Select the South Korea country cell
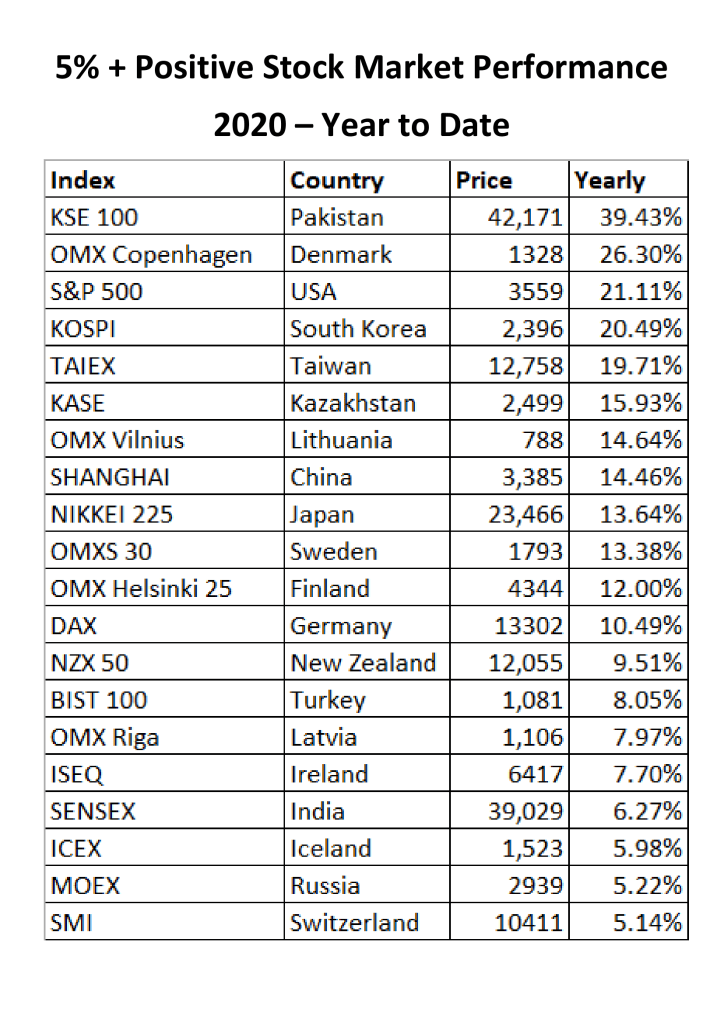 coord(358,329)
